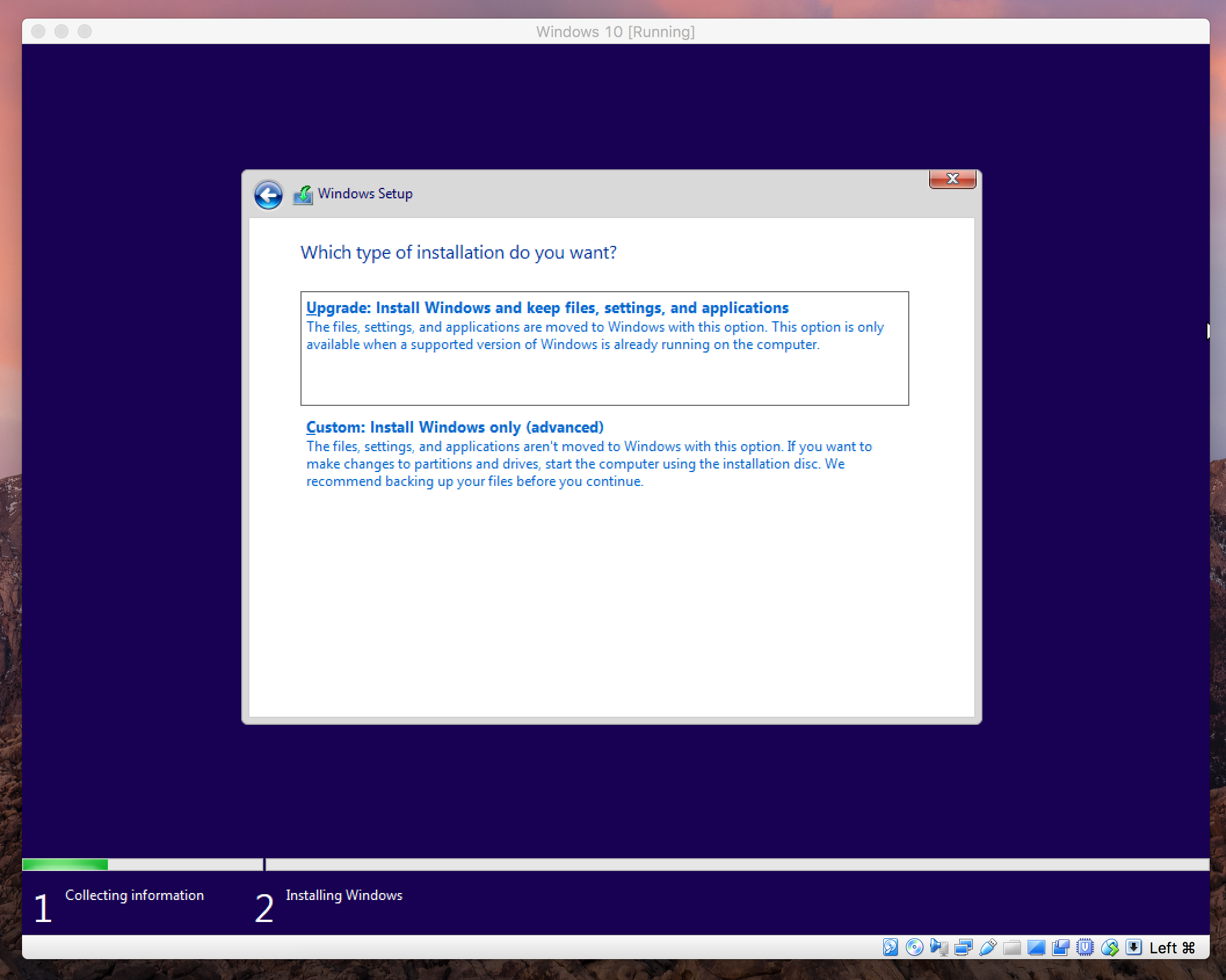Click the blue back arrow in Windows Setup
Screen dimensions: 1226x980
[268, 195]
